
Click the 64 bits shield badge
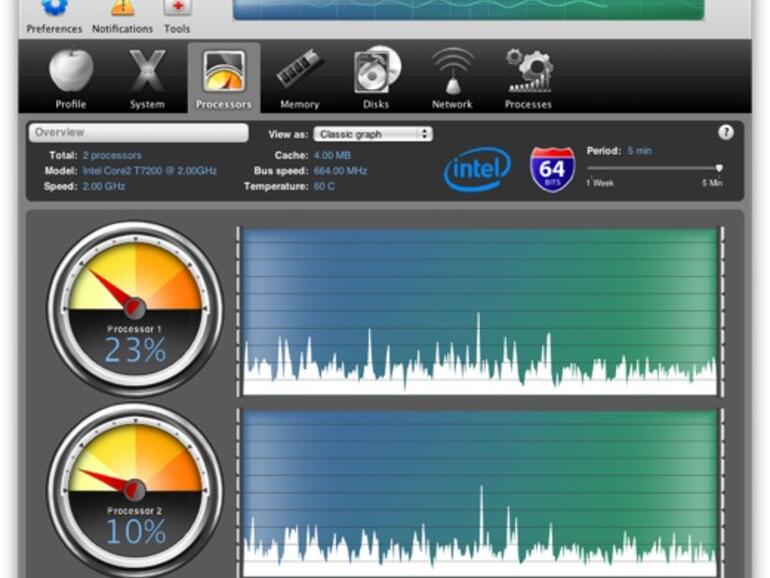(552, 169)
